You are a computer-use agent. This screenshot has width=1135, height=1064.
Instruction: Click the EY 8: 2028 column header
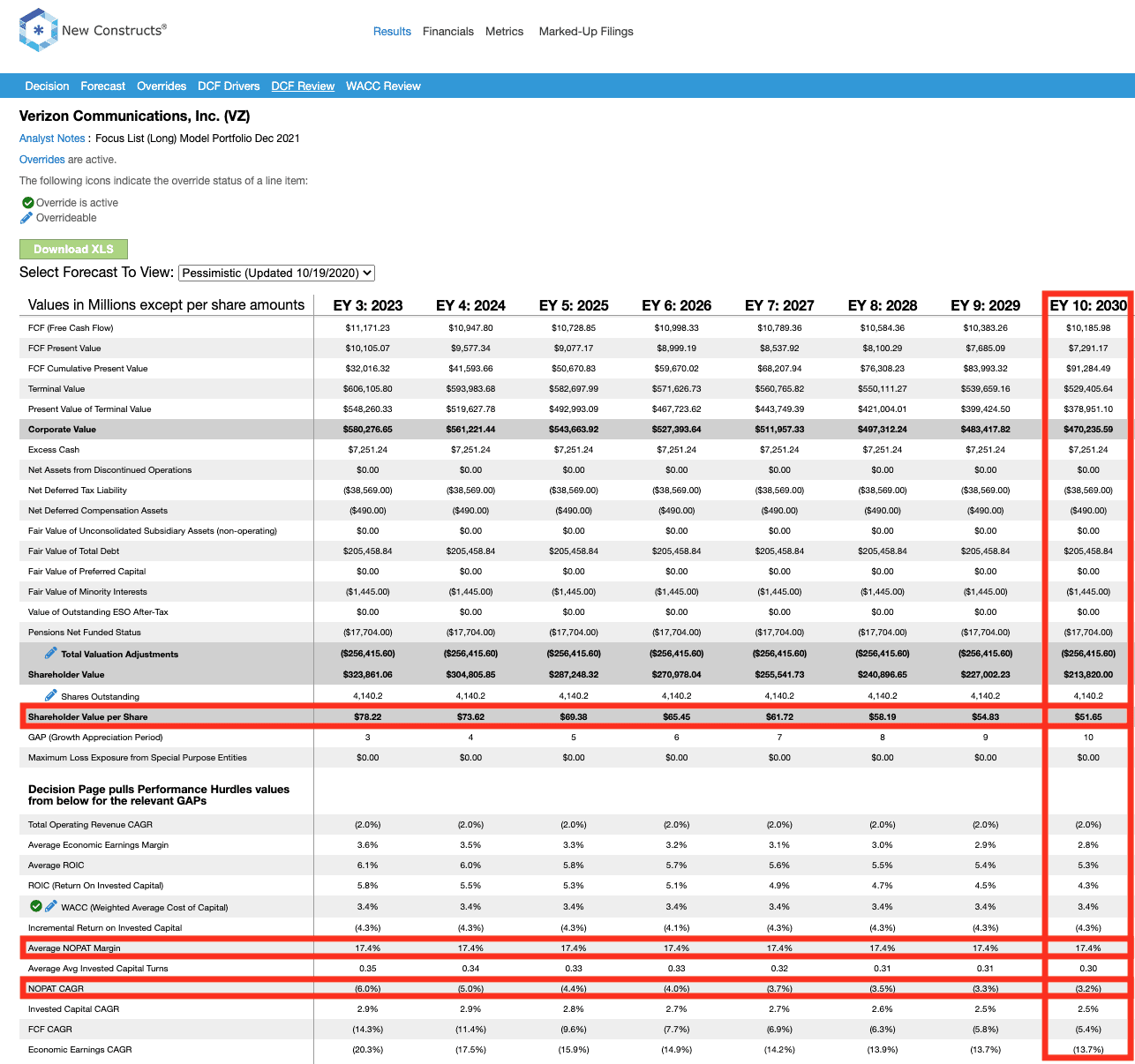(x=883, y=305)
